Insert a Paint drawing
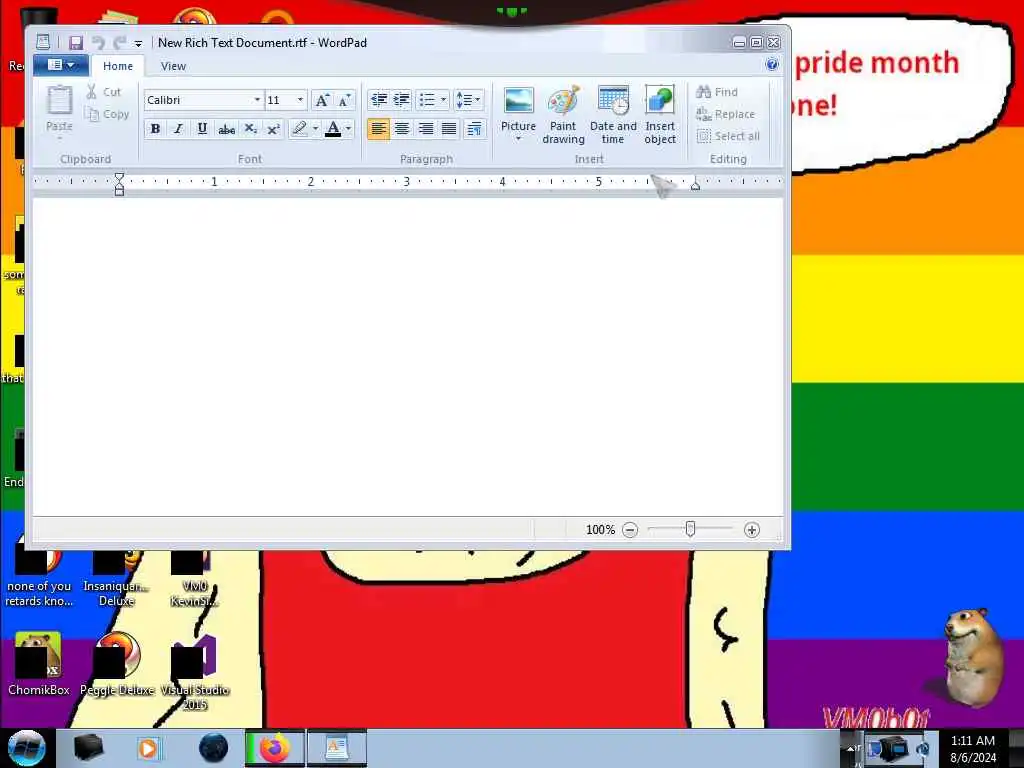Viewport: 1024px width, 768px height. coord(563,114)
